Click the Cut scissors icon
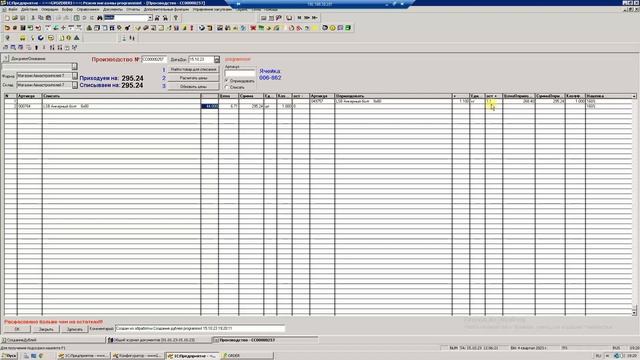This screenshot has height=360, width=640. [33, 18]
